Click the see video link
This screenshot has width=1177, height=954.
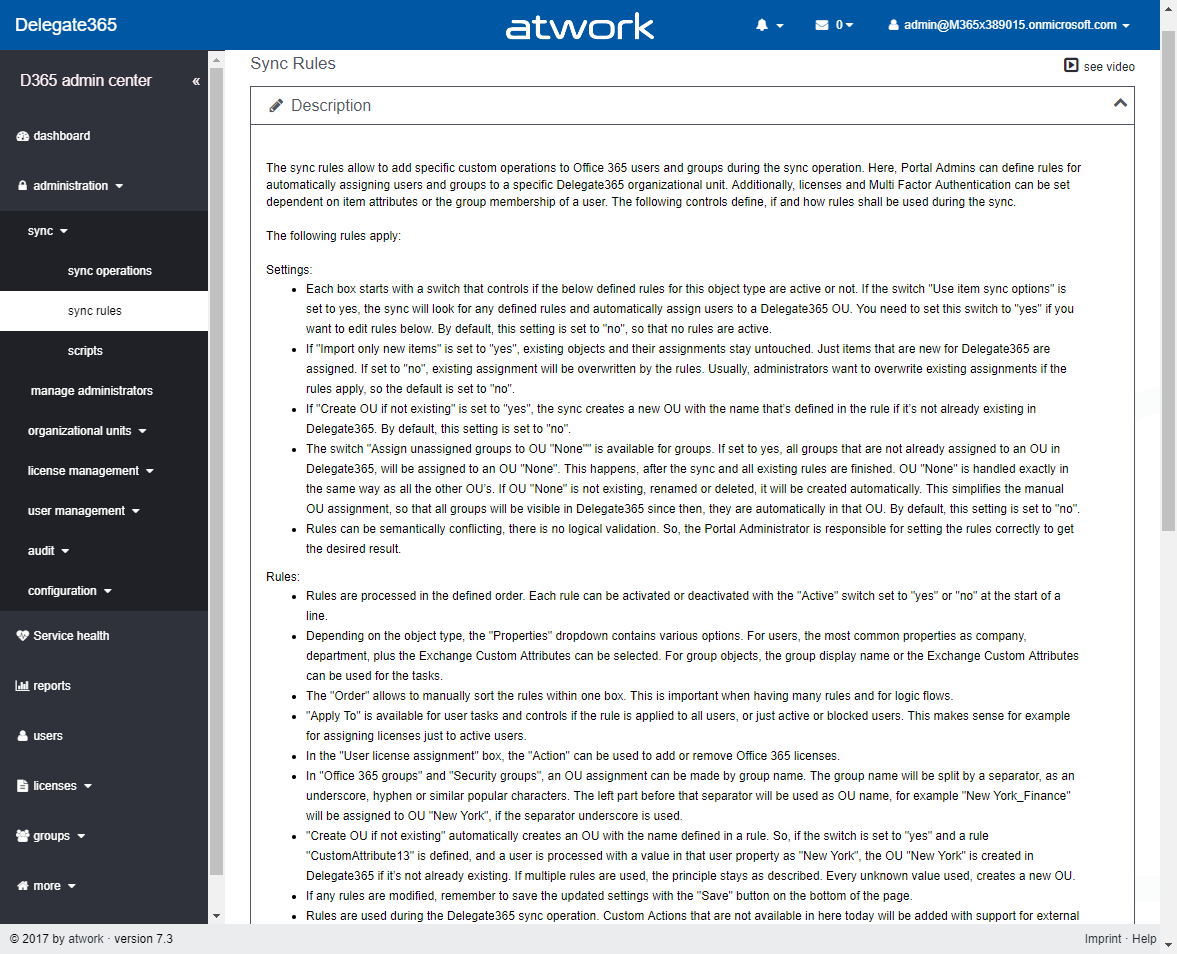1109,67
